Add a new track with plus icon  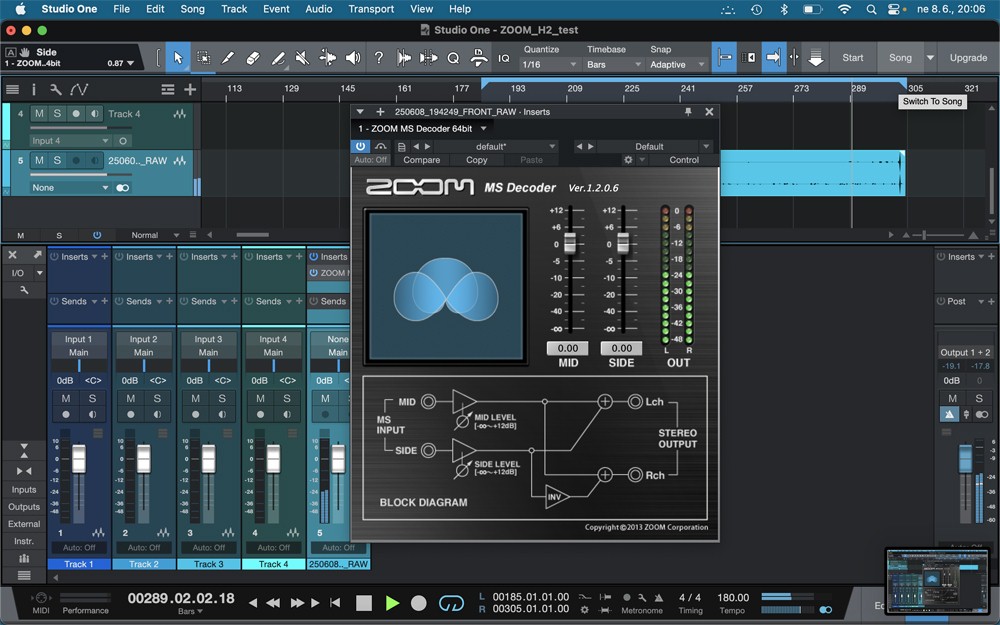[x=190, y=89]
